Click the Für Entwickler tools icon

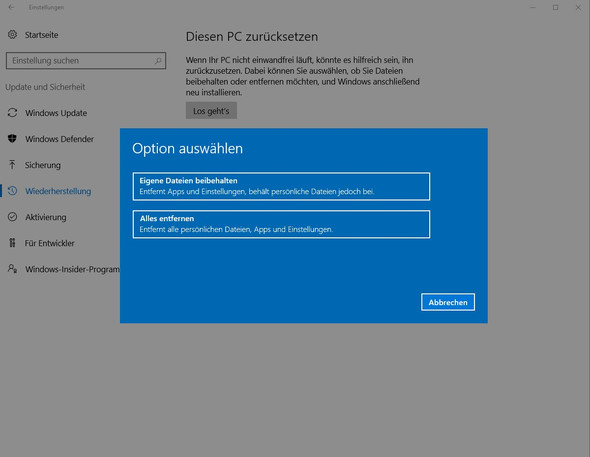12,243
